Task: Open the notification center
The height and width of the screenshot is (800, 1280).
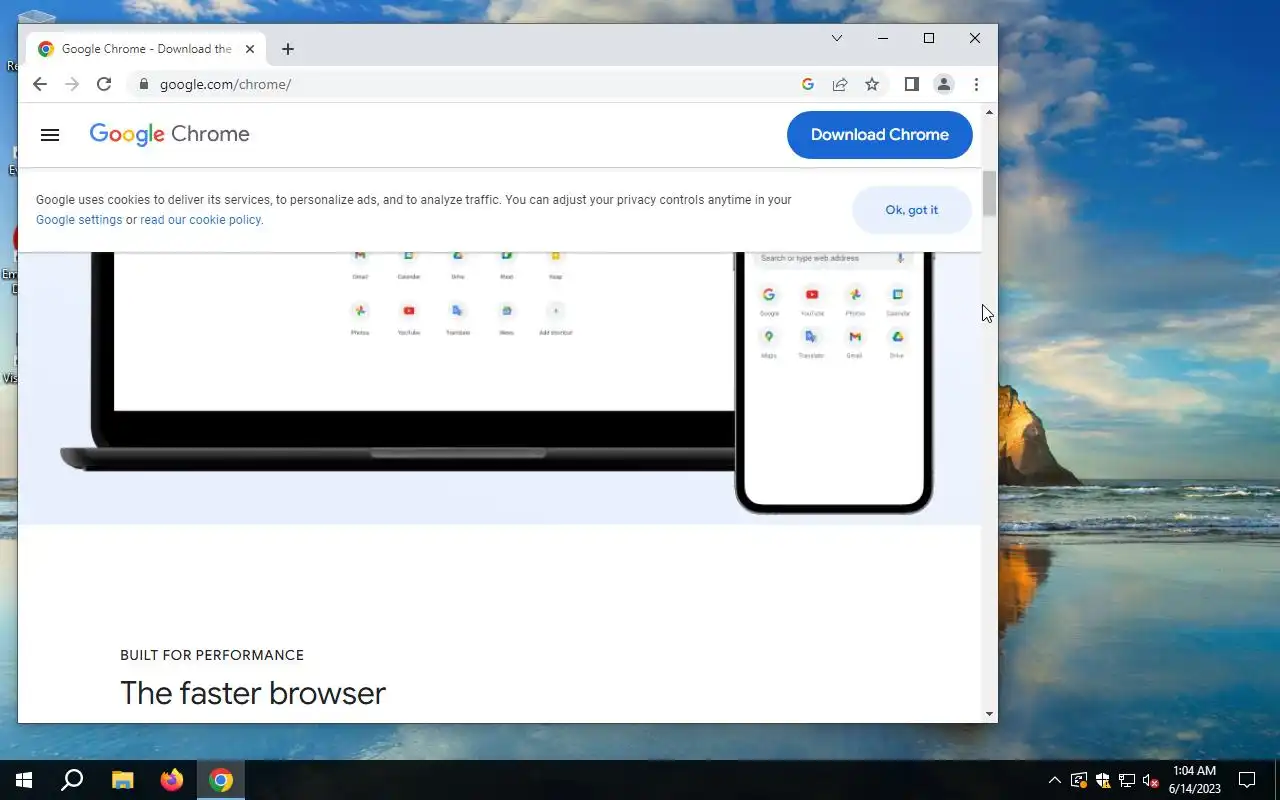Action: (x=1247, y=780)
